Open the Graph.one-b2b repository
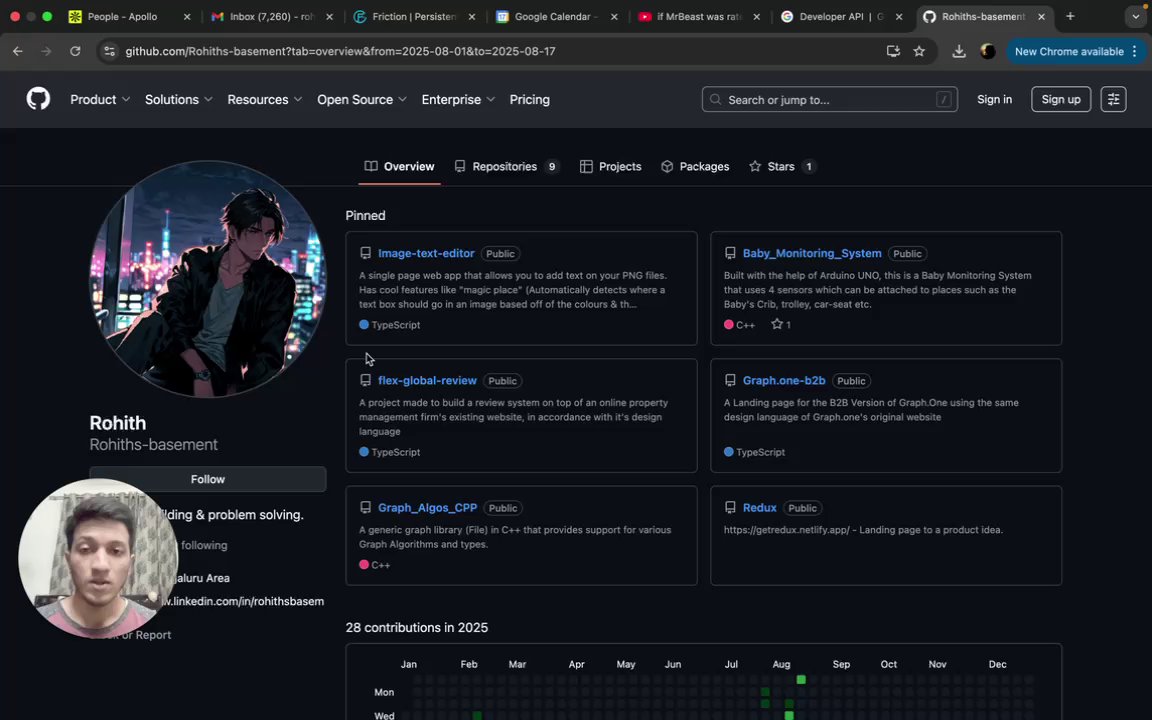 pos(784,381)
